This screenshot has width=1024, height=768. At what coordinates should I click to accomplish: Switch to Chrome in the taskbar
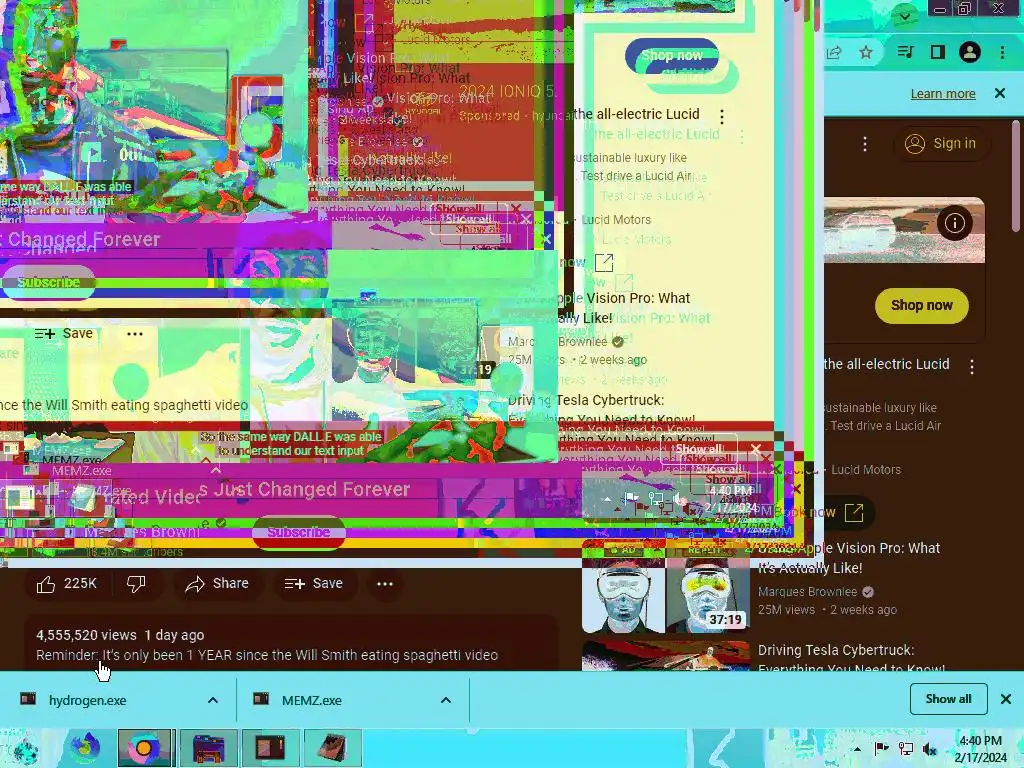click(146, 748)
